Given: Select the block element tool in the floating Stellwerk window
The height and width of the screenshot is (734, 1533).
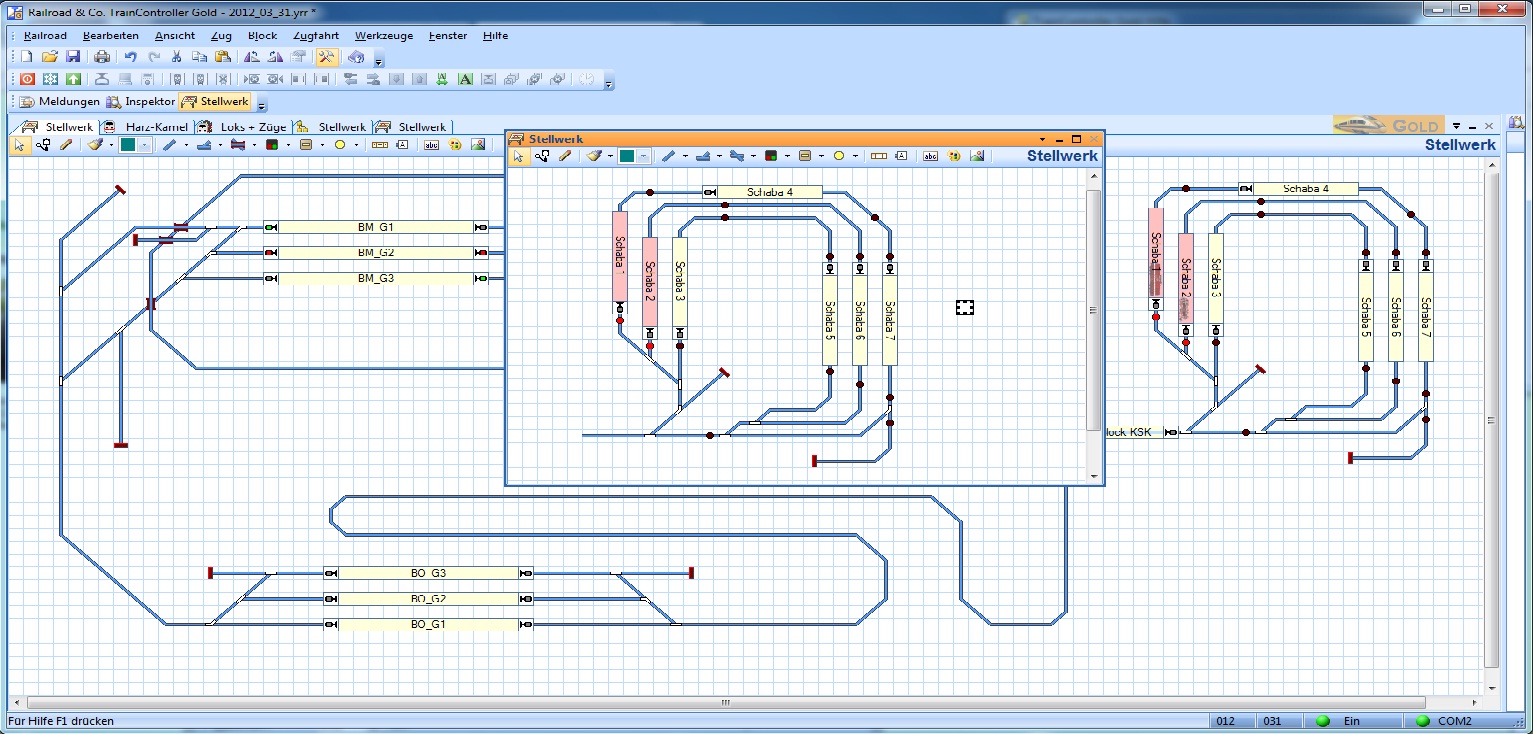Looking at the screenshot, I should (805, 156).
